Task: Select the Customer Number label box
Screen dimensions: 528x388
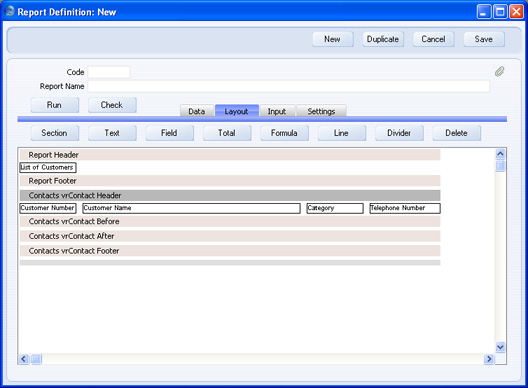Action: [48, 208]
